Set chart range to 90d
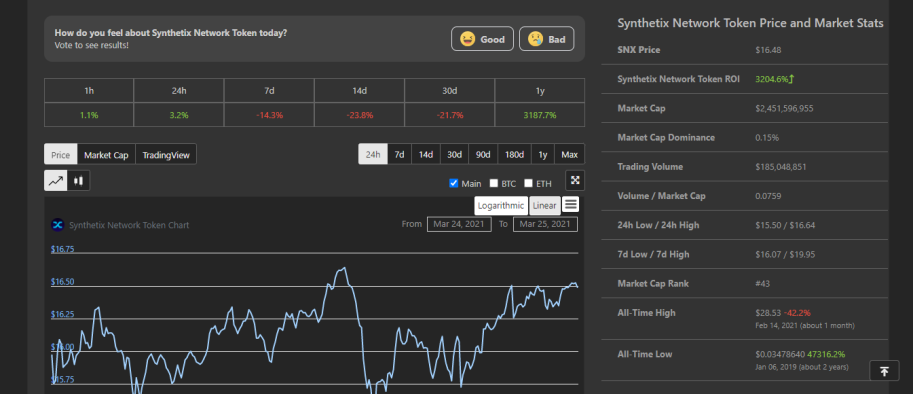This screenshot has width=913, height=394. [x=483, y=155]
